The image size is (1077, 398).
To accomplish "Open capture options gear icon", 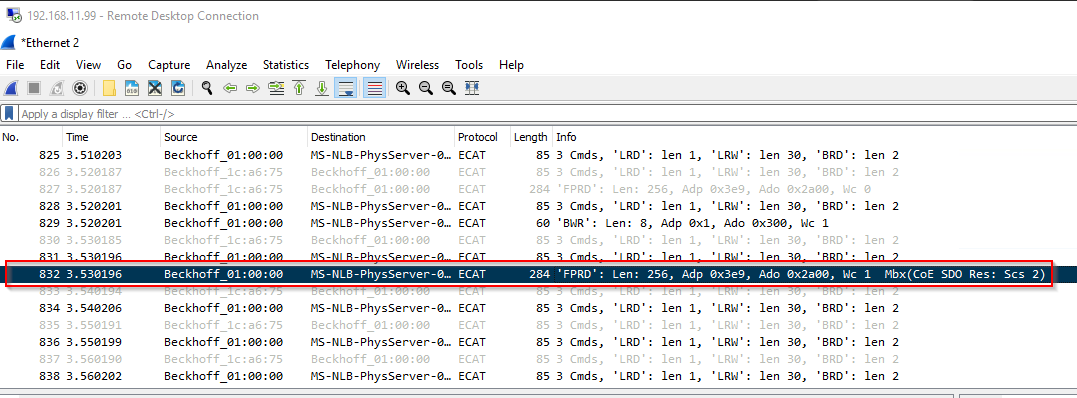I will click(x=80, y=88).
